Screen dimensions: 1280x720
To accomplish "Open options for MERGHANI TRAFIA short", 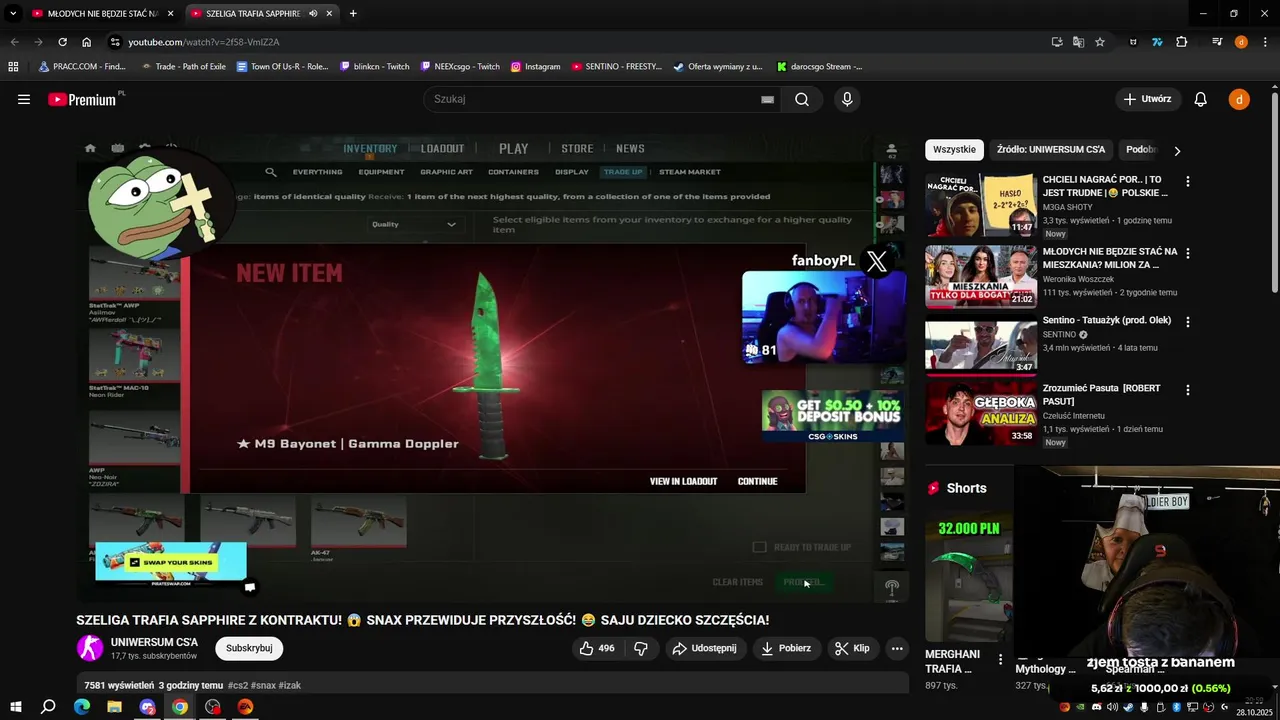I will click(1001, 659).
